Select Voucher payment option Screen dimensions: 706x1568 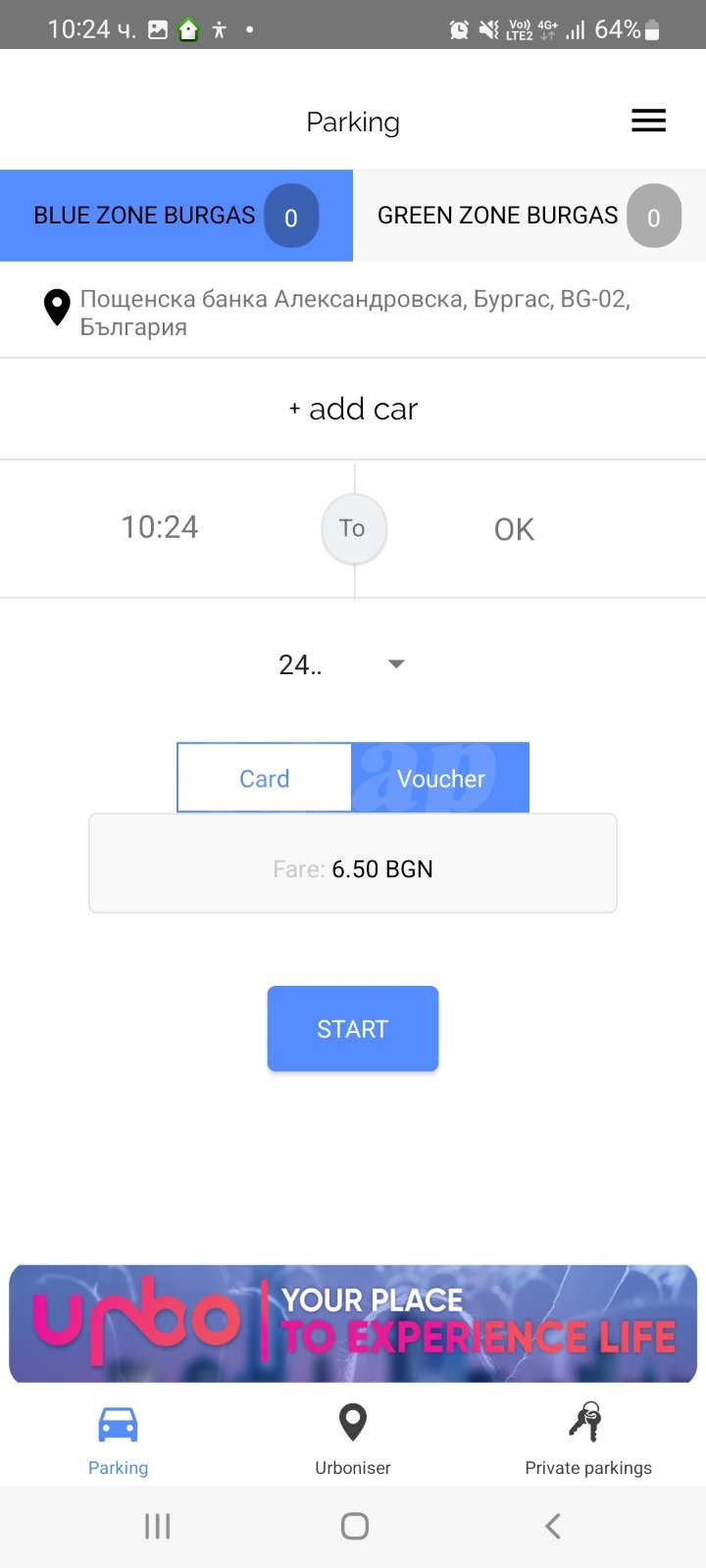coord(440,778)
